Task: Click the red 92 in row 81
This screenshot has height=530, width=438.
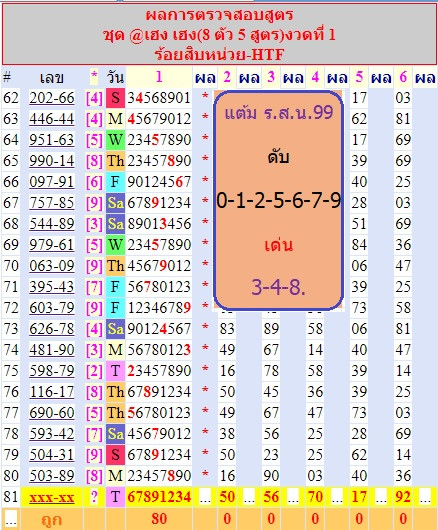Action: (403, 497)
